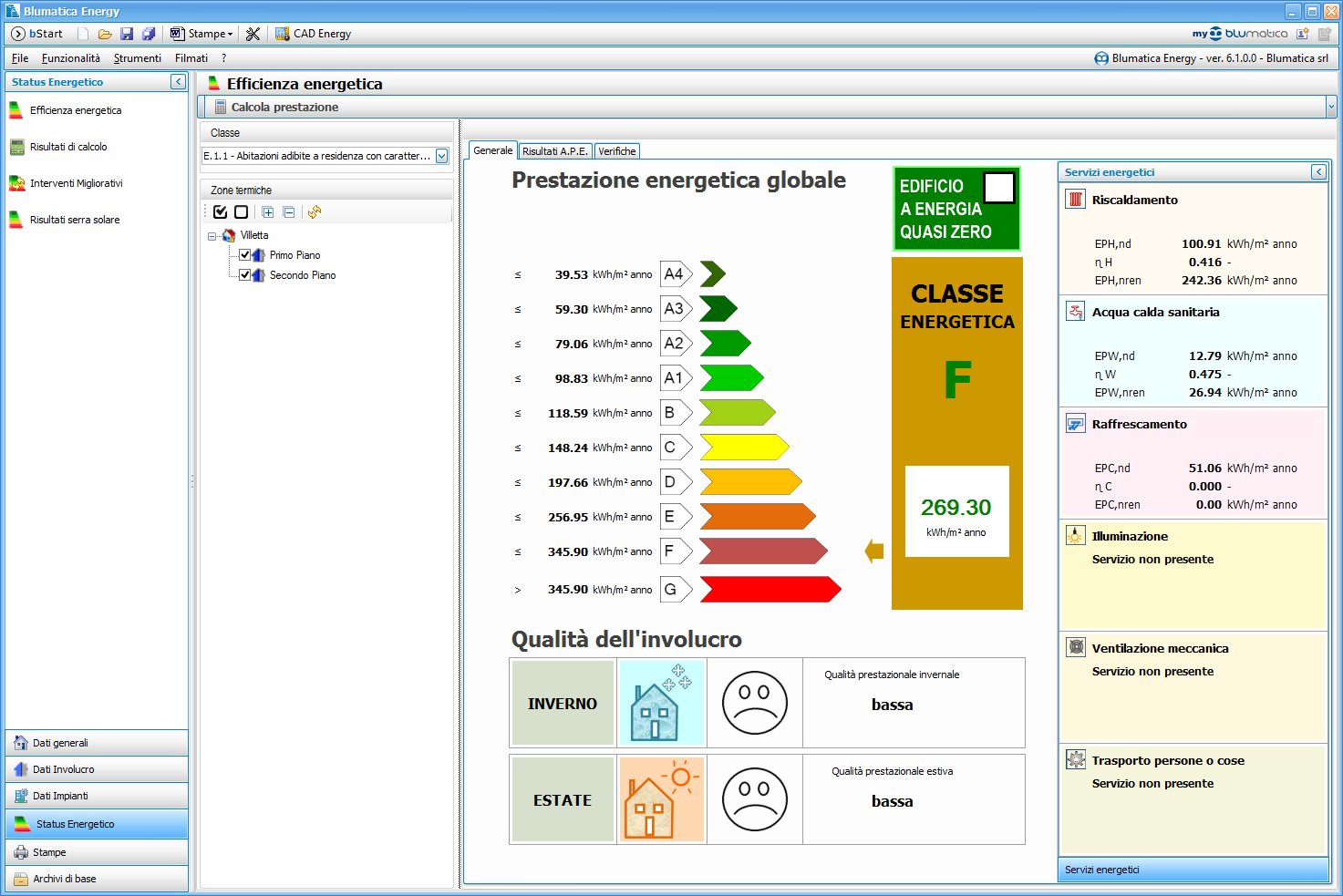
Task: Uncheck the Primo Piano checkbox
Action: [x=244, y=255]
